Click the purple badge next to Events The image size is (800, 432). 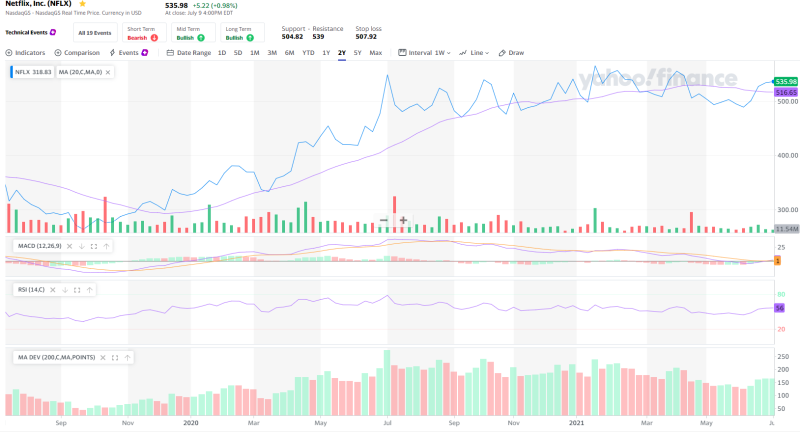coord(145,53)
